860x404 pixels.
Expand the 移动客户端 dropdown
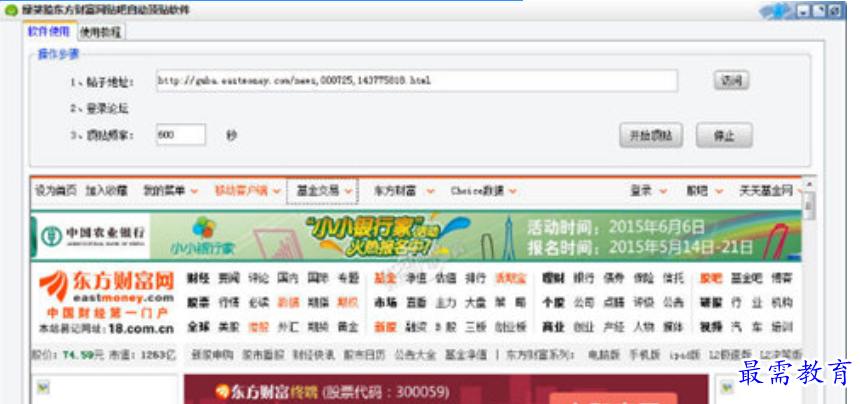247,191
